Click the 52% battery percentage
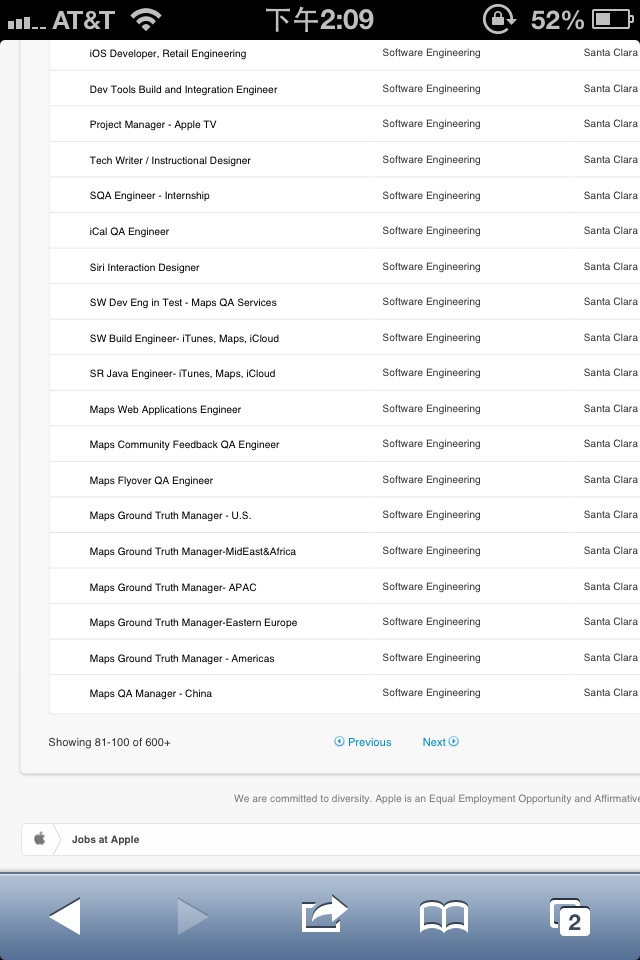The image size is (640, 960). coord(557,20)
